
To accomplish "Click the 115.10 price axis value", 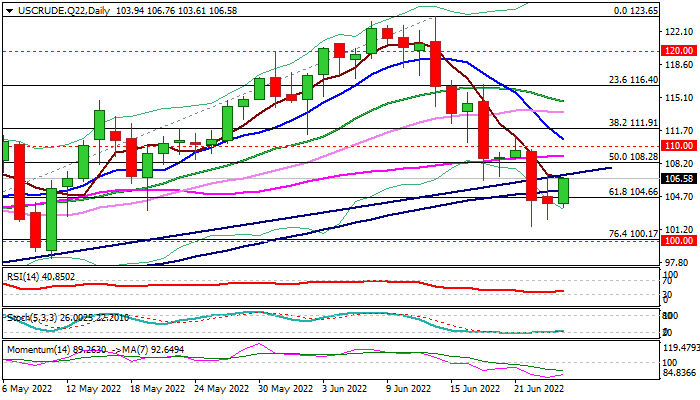I will tap(679, 97).
